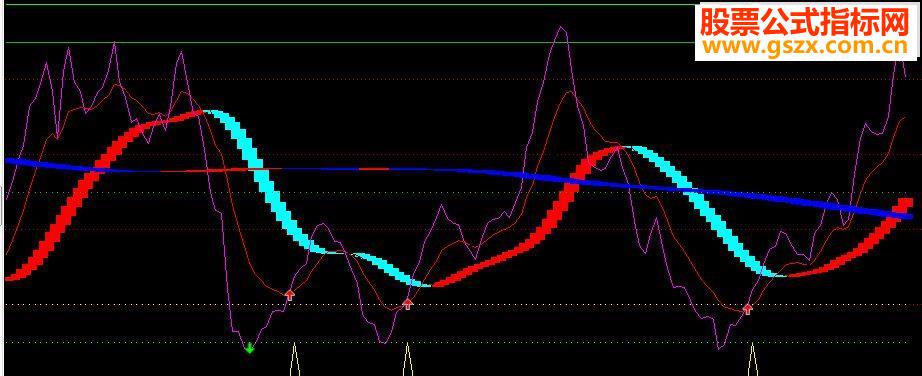Click the tallest magenta peak of the chart
This screenshot has width=922, height=376.
click(562, 28)
